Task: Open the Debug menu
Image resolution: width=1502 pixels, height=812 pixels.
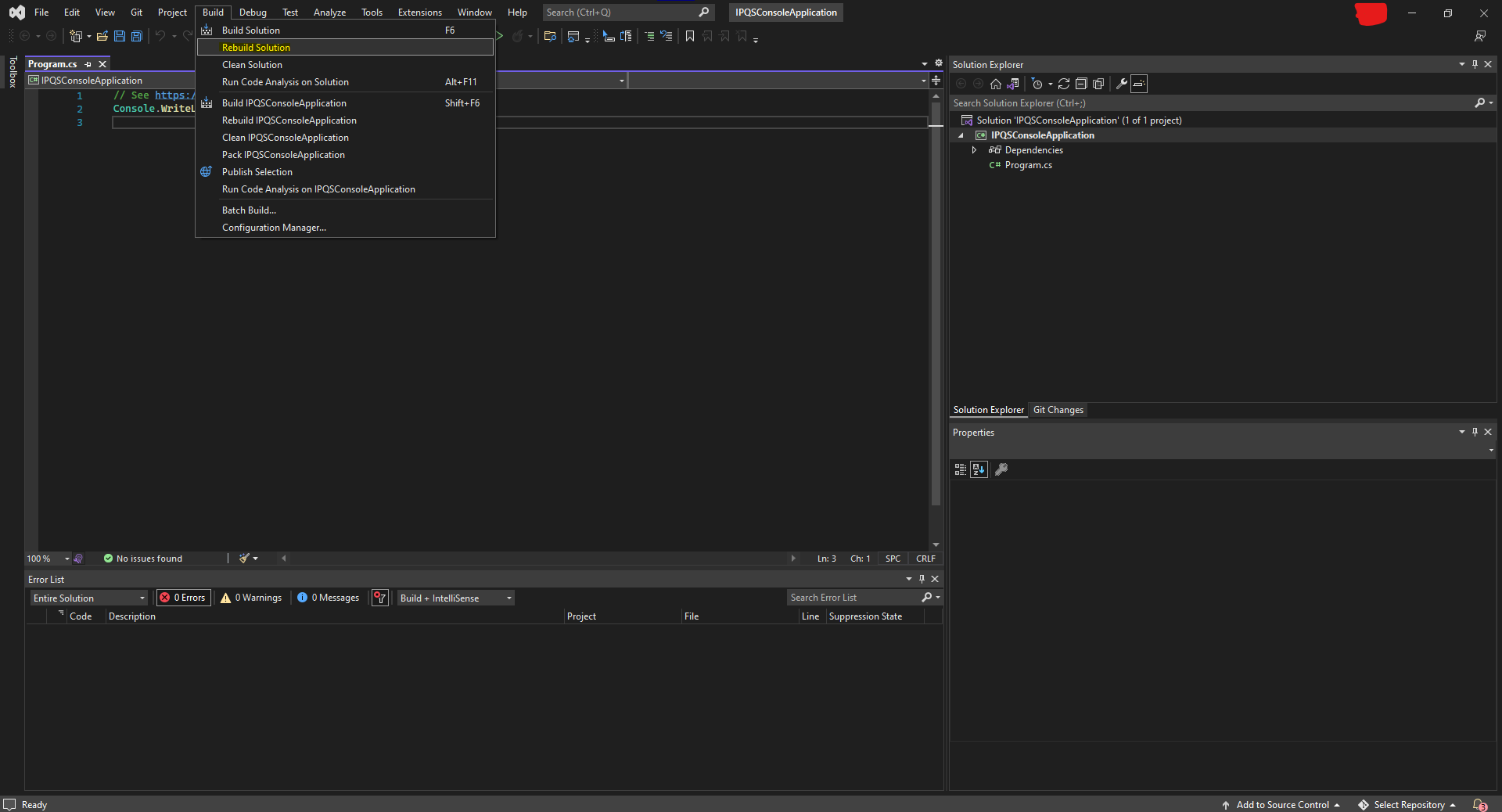Action: coord(253,13)
